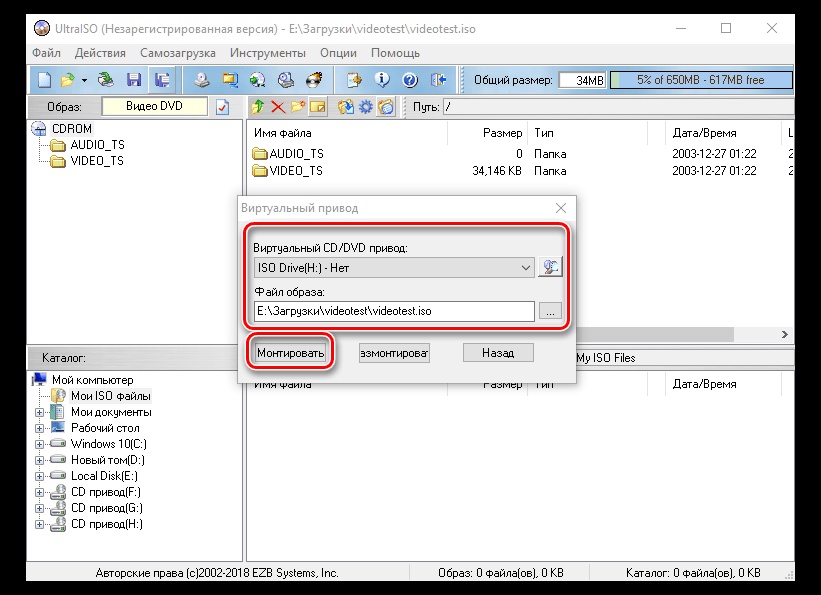This screenshot has height=595, width=821.
Task: Open the Опции menu
Action: tap(338, 53)
